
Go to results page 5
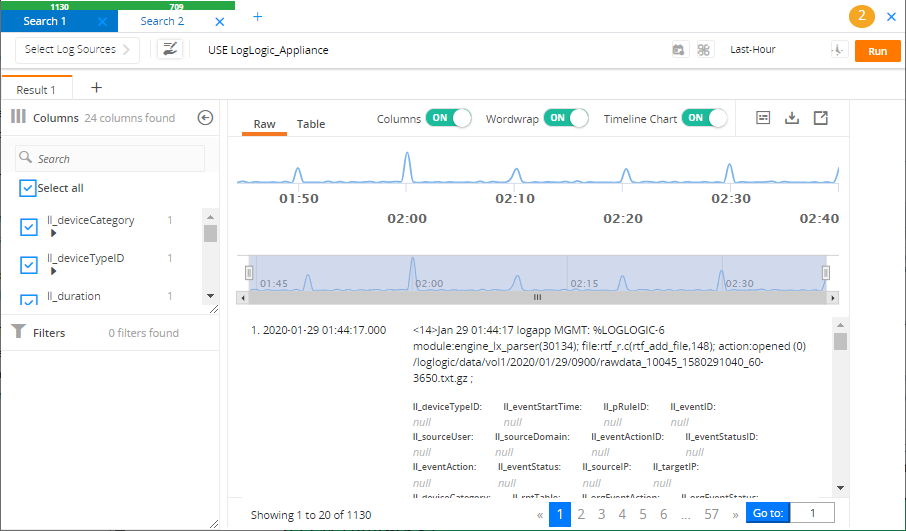coord(643,514)
